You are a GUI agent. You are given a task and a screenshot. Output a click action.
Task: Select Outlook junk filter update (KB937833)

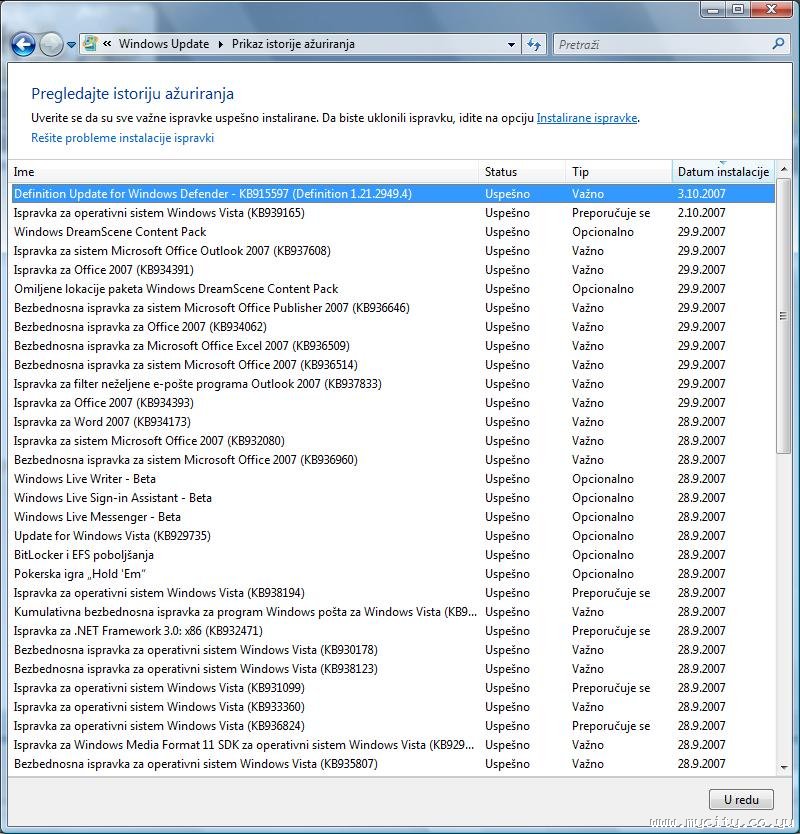pos(393,384)
